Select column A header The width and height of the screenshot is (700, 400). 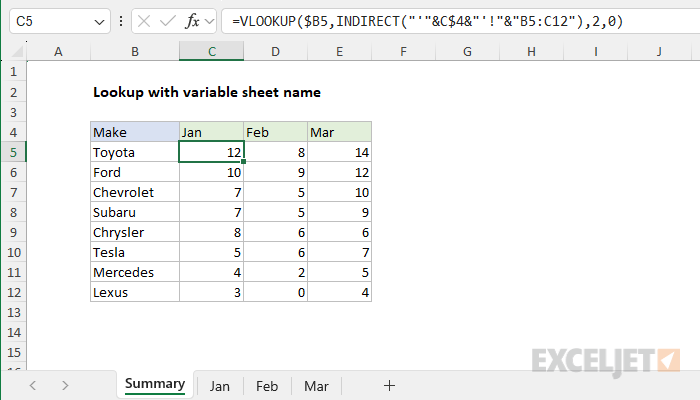click(x=58, y=52)
